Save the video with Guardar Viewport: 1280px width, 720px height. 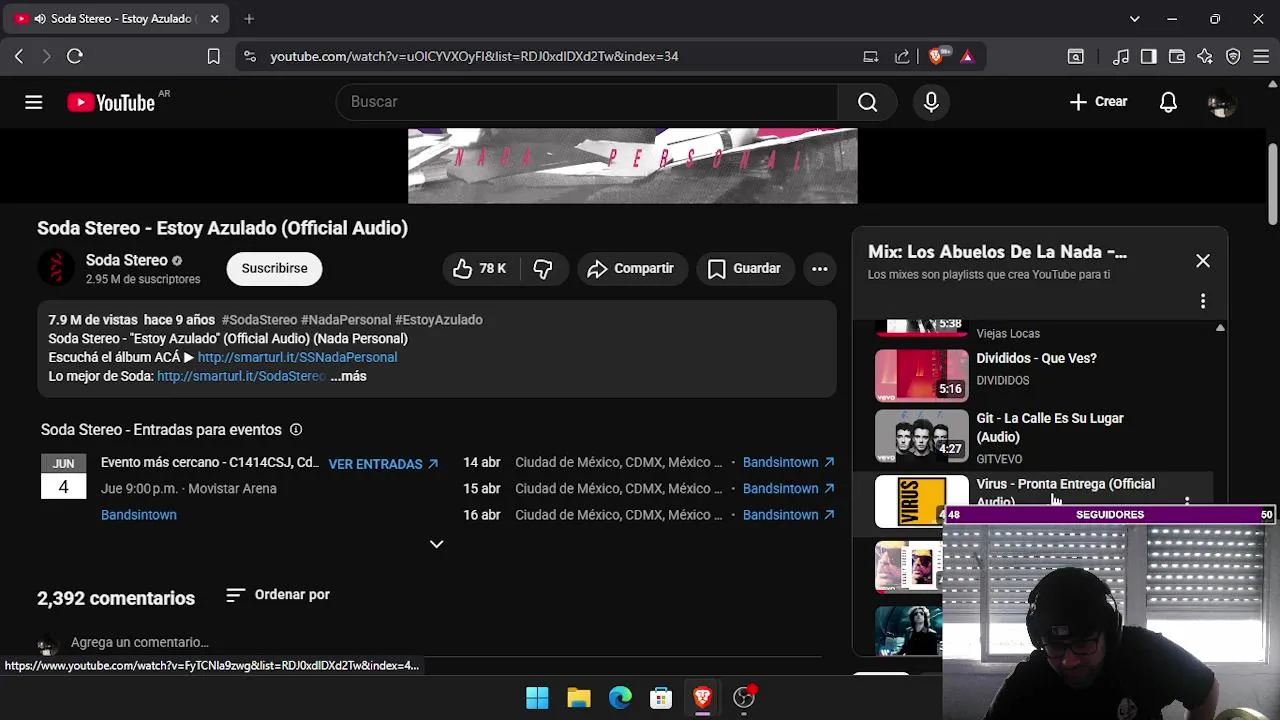click(744, 268)
